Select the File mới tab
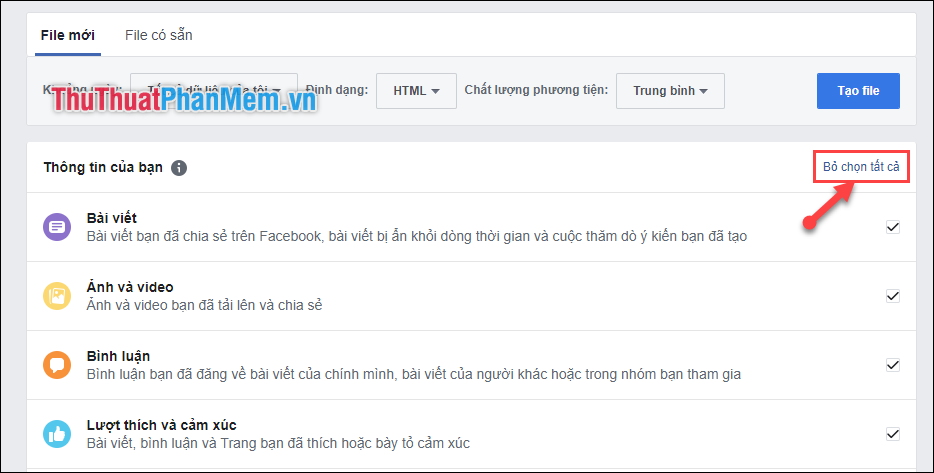934x473 pixels. coord(68,35)
